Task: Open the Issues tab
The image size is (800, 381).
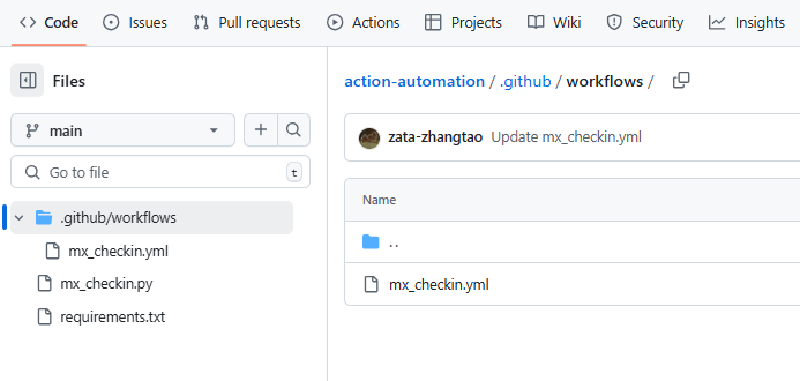Action: (x=135, y=23)
